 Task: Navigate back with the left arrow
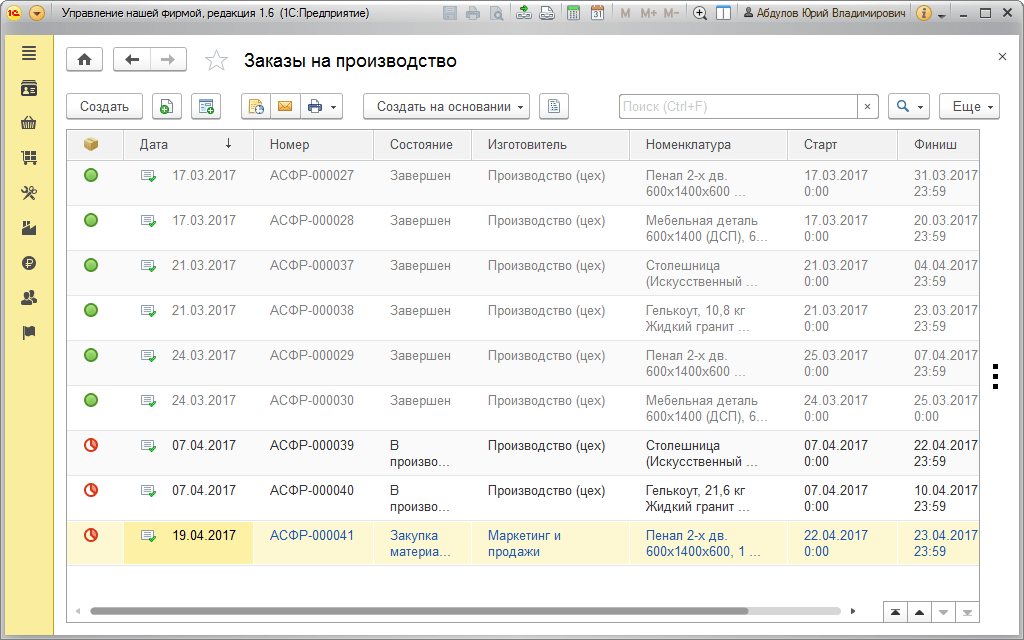[x=132, y=60]
